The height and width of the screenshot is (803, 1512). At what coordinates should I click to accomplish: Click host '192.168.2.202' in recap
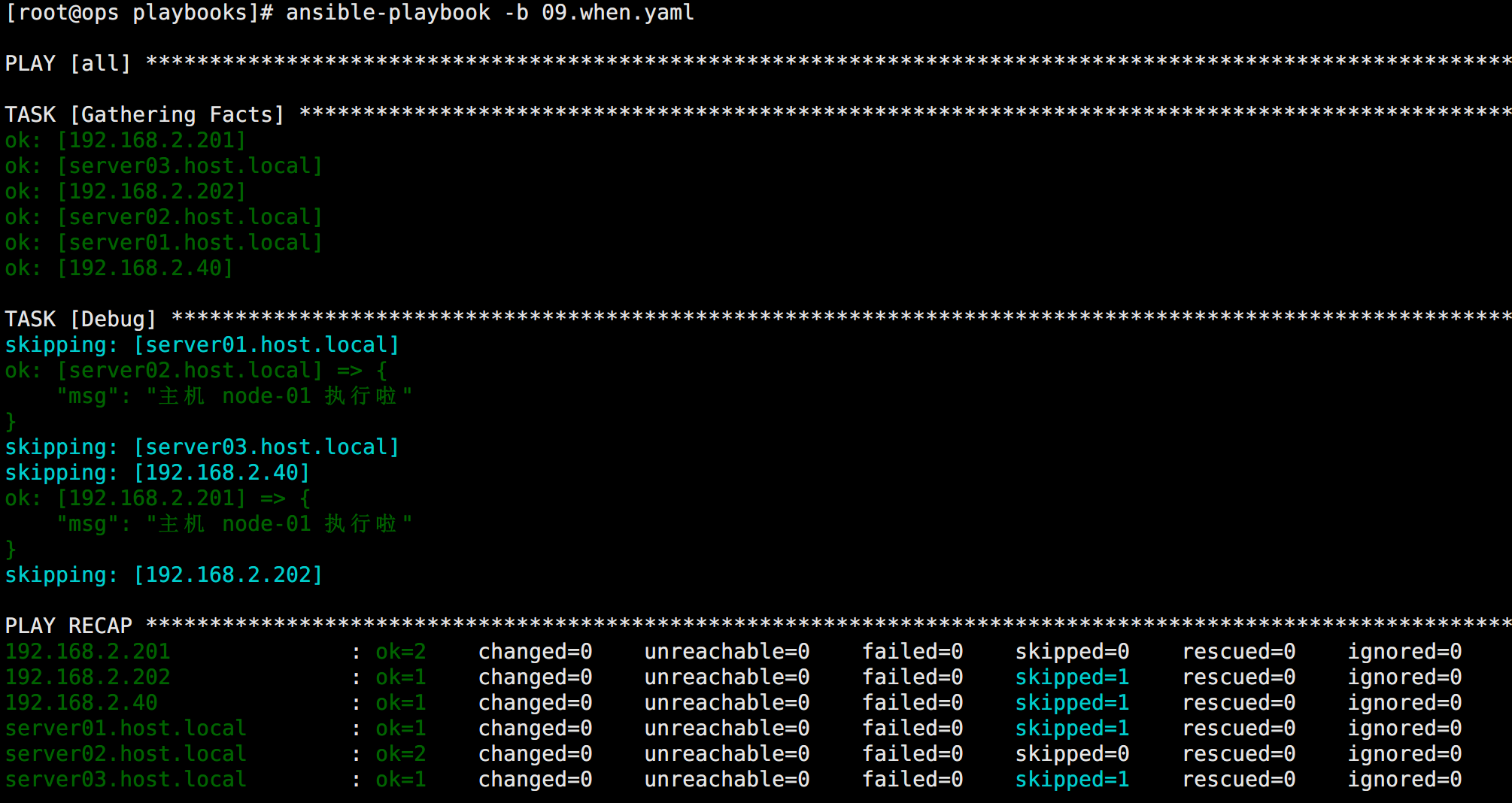coord(88,677)
